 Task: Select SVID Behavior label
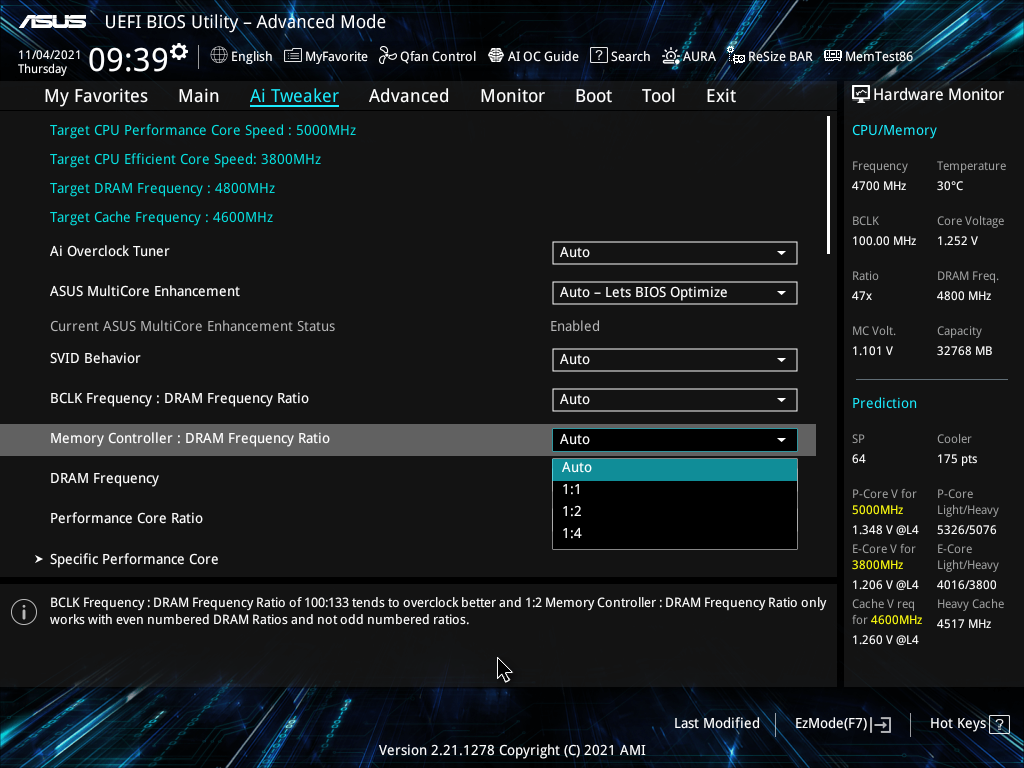95,359
